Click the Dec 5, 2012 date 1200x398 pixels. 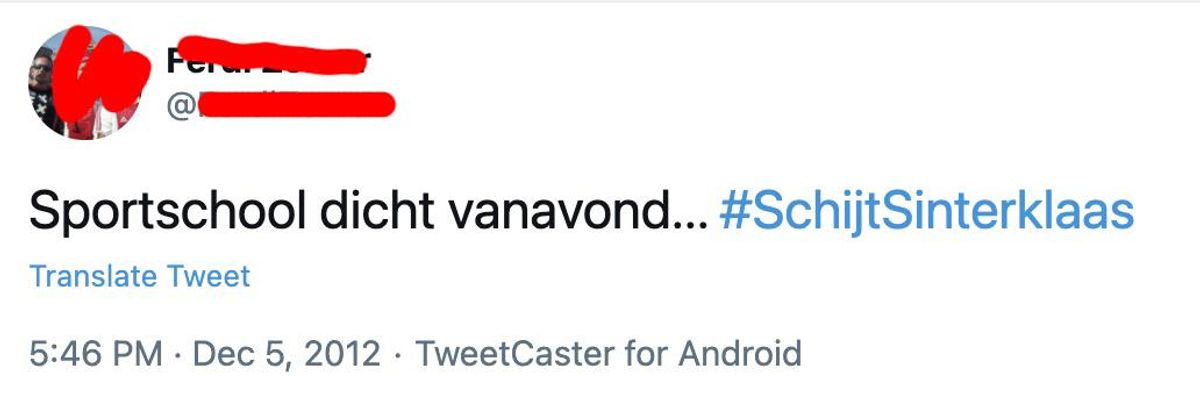[x=286, y=353]
